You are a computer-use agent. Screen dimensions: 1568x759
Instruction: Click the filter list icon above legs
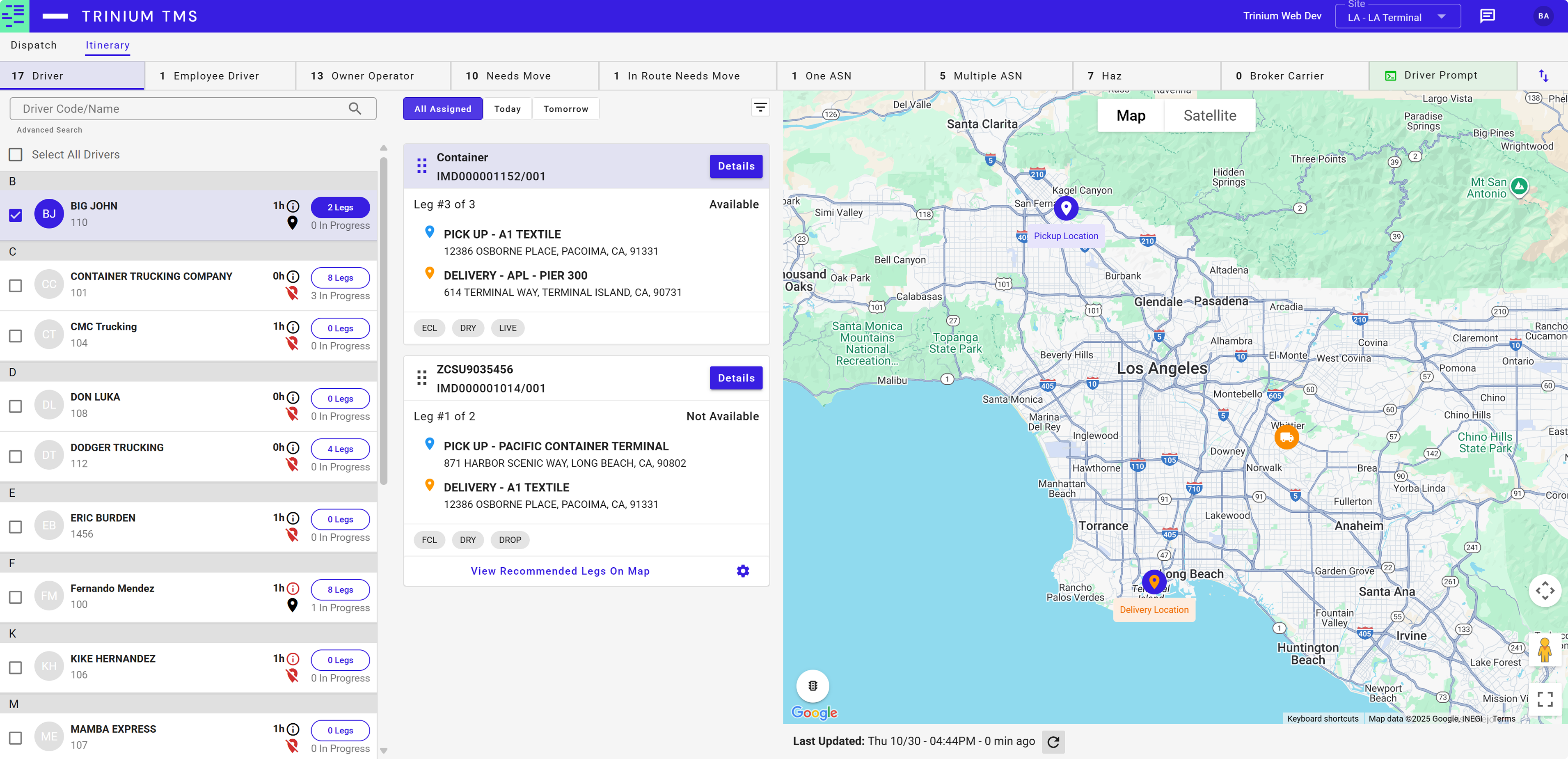pyautogui.click(x=760, y=108)
